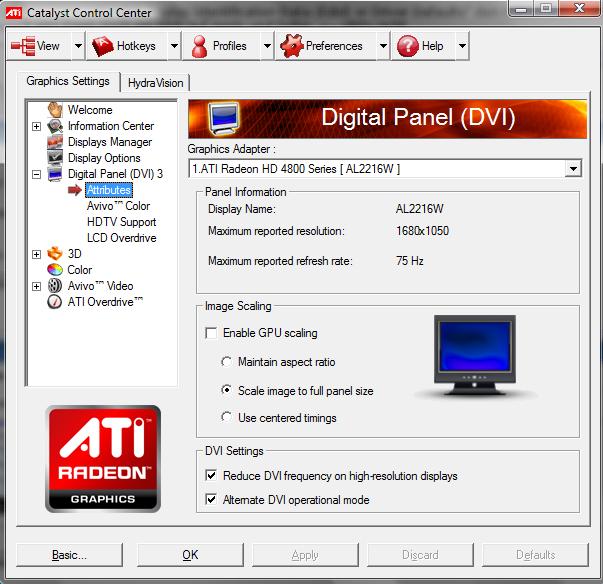This screenshot has width=603, height=584.
Task: Open the Hotkeys dropdown arrow
Action: 174,46
